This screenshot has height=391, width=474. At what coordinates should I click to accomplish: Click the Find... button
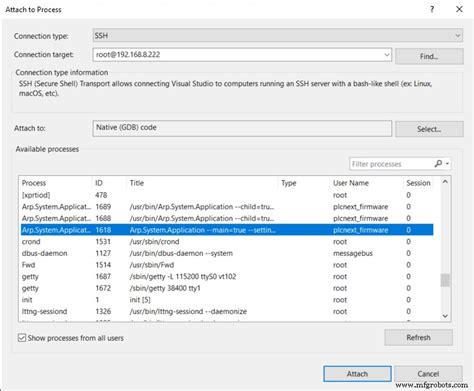(x=429, y=56)
